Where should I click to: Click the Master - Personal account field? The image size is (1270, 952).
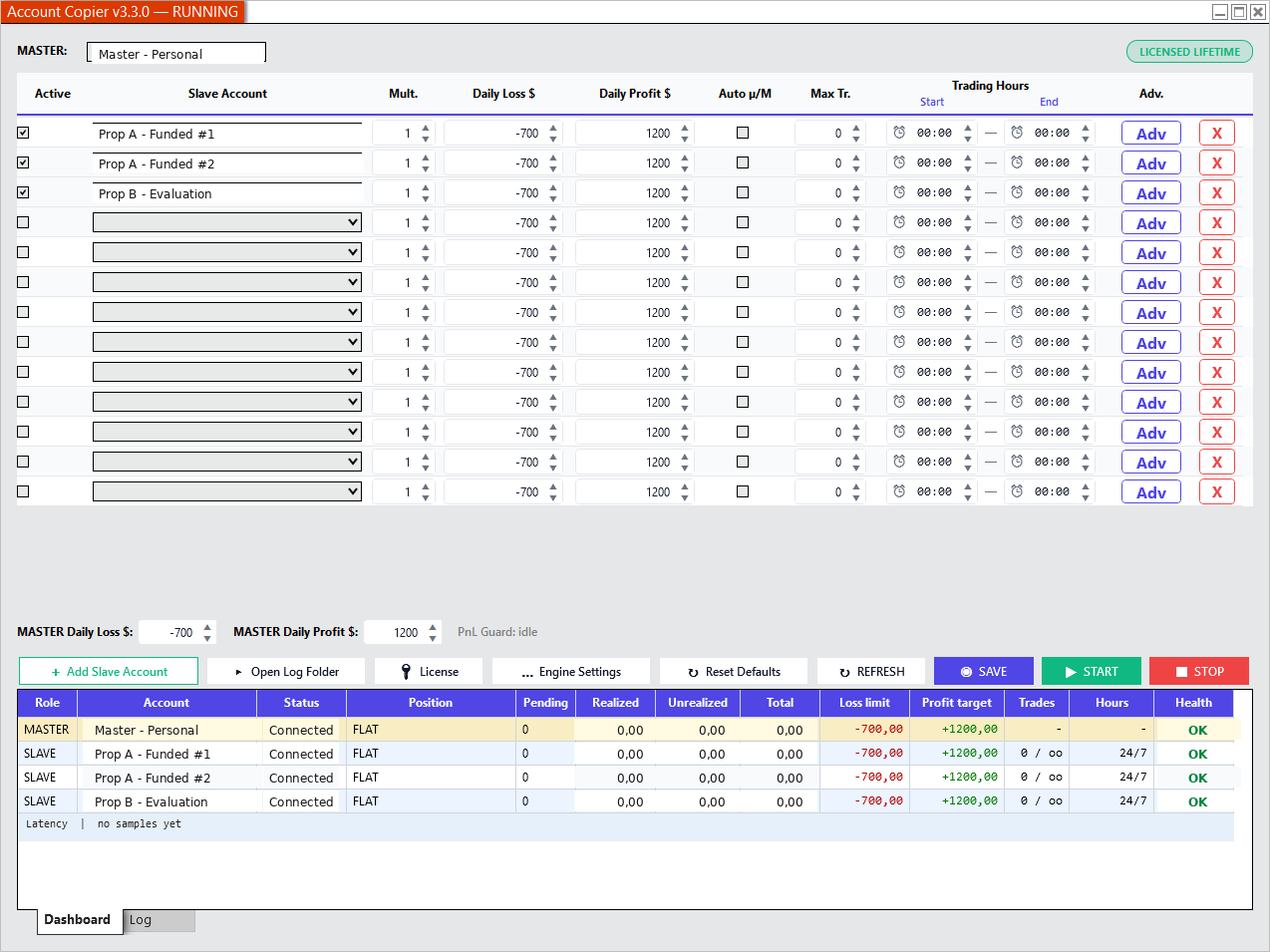tap(176, 53)
